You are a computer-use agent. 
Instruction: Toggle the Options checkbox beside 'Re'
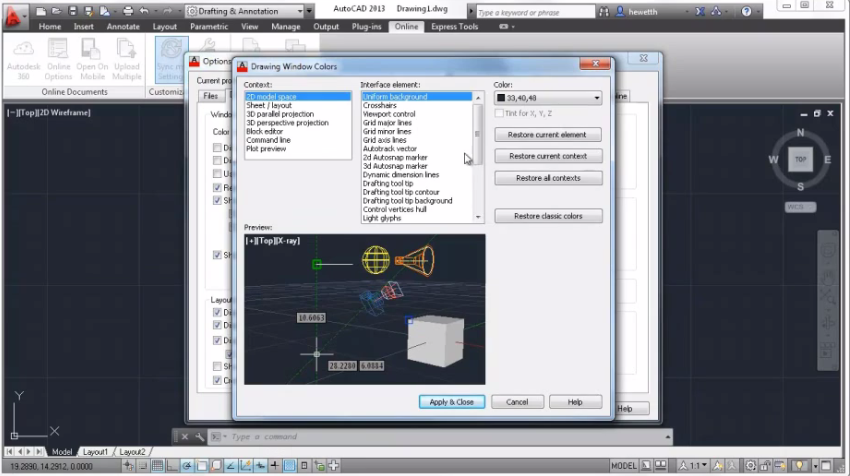(x=217, y=188)
